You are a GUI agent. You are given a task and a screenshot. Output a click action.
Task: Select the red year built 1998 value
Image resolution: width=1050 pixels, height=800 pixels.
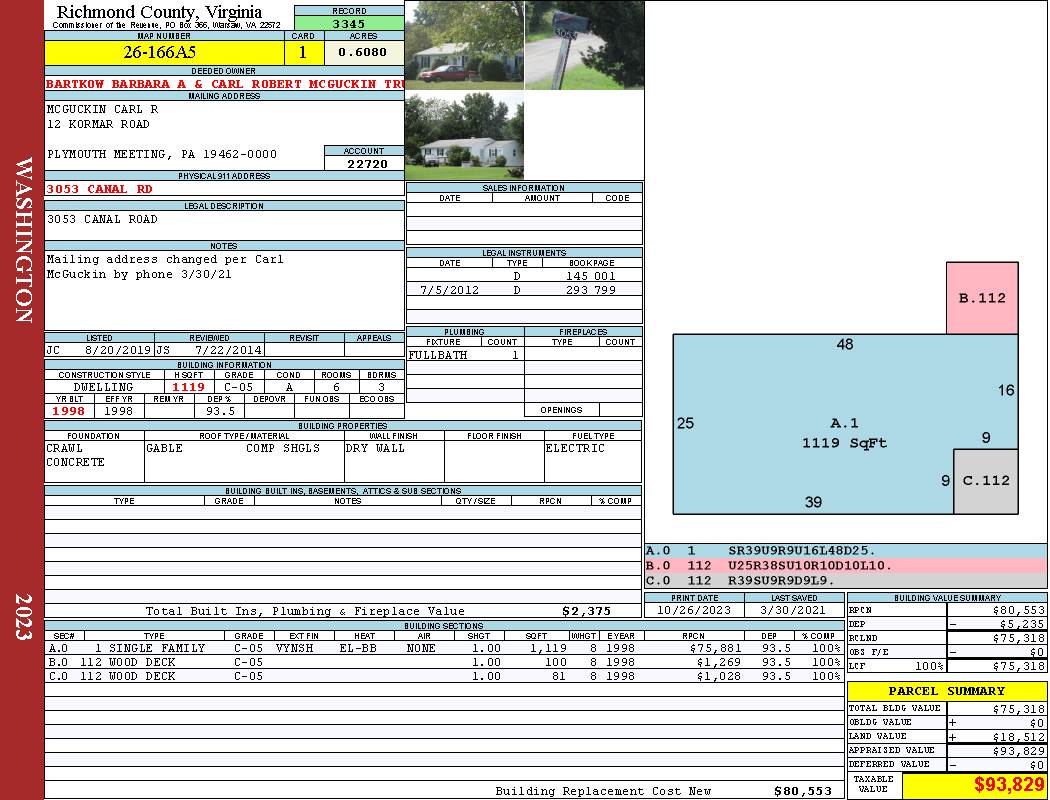click(68, 411)
